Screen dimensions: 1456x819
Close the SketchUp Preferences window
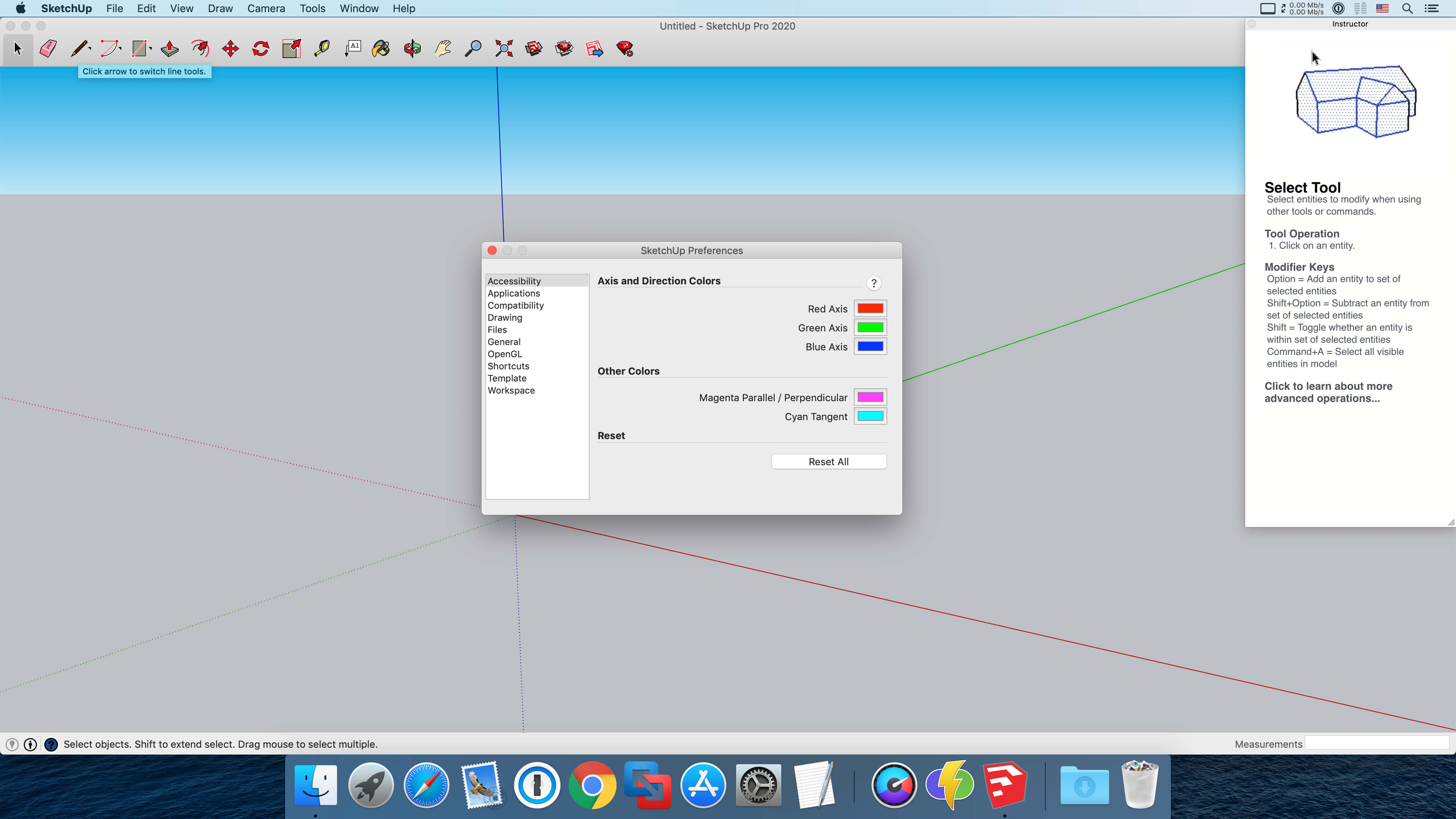(x=492, y=250)
